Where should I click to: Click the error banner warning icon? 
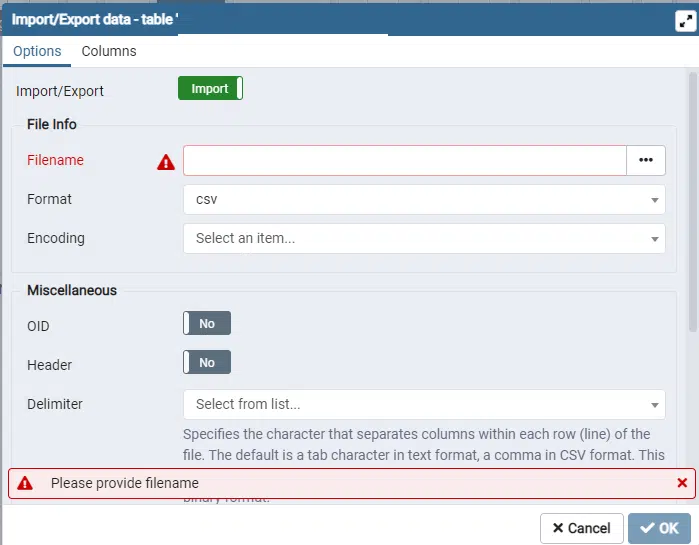(x=25, y=483)
